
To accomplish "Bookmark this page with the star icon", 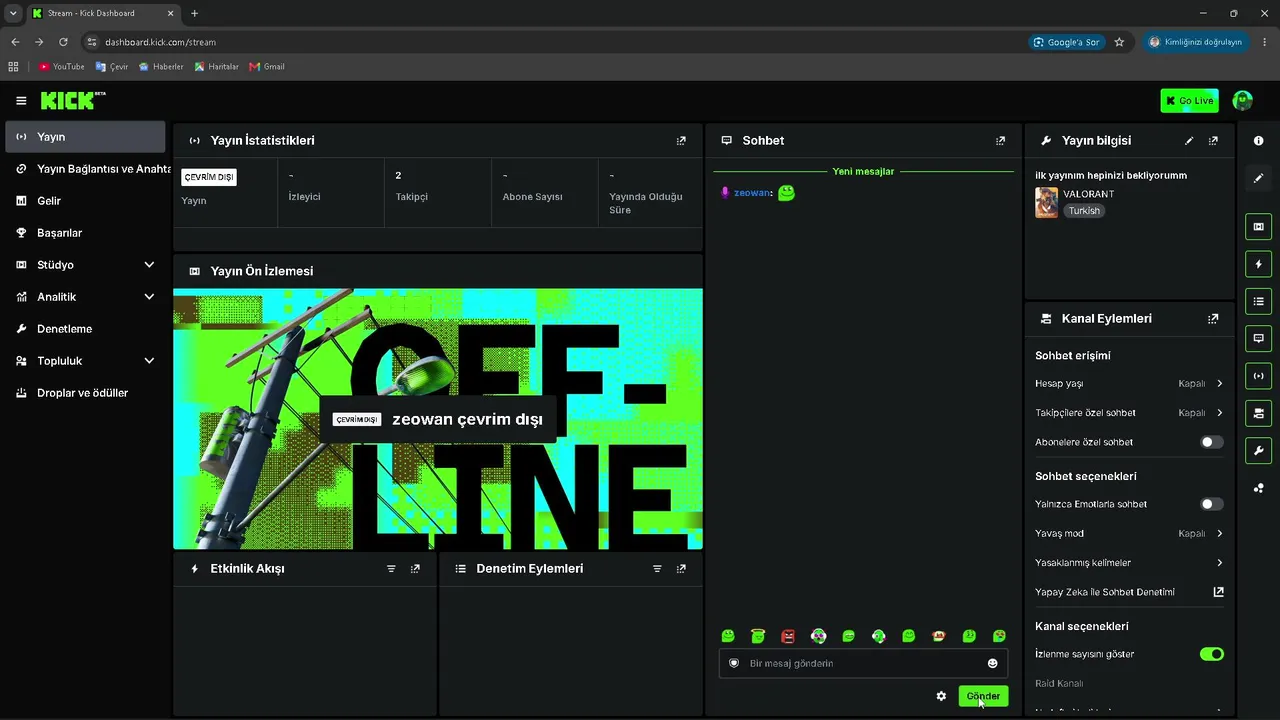I will pyautogui.click(x=1119, y=42).
